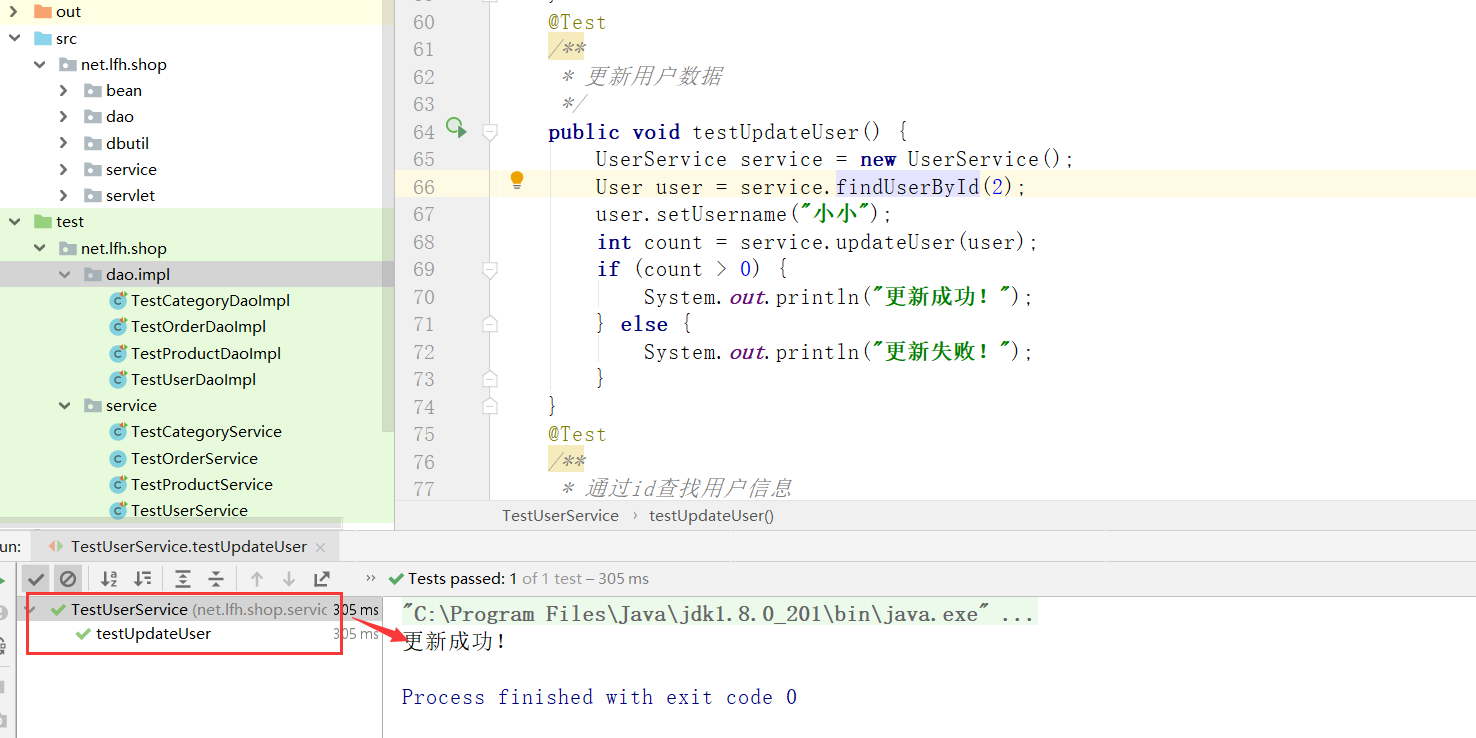Click the TestCategoryService class icon
This screenshot has width=1476, height=738.
click(118, 431)
